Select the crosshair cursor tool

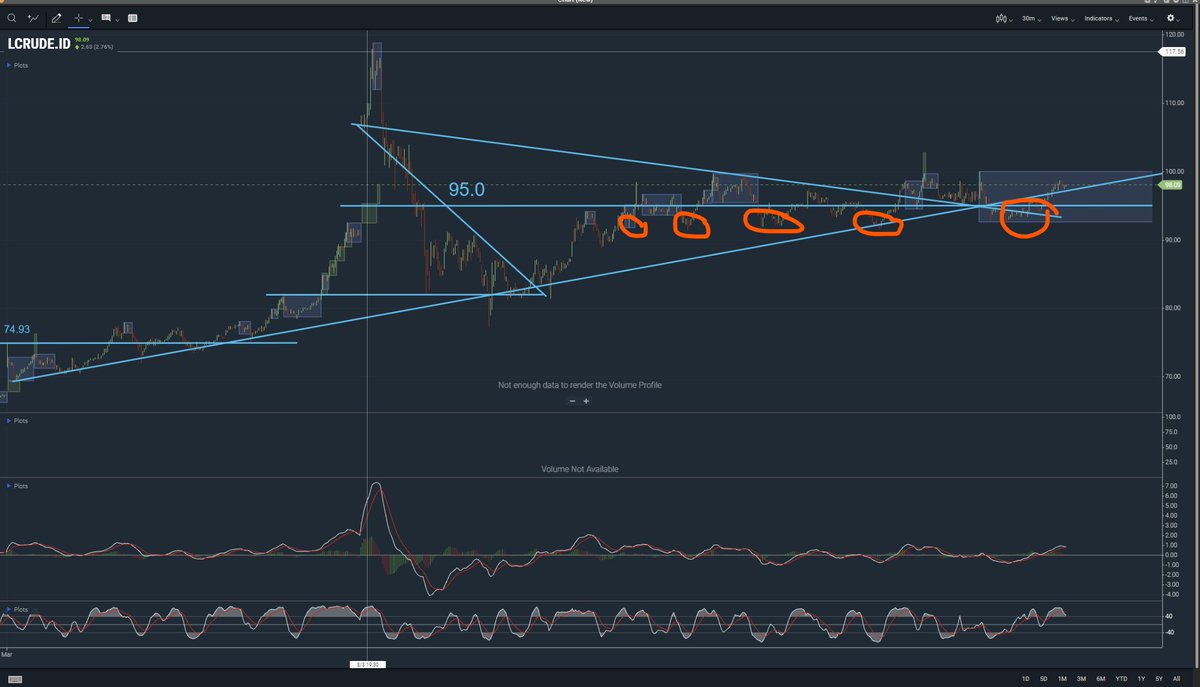[x=79, y=18]
